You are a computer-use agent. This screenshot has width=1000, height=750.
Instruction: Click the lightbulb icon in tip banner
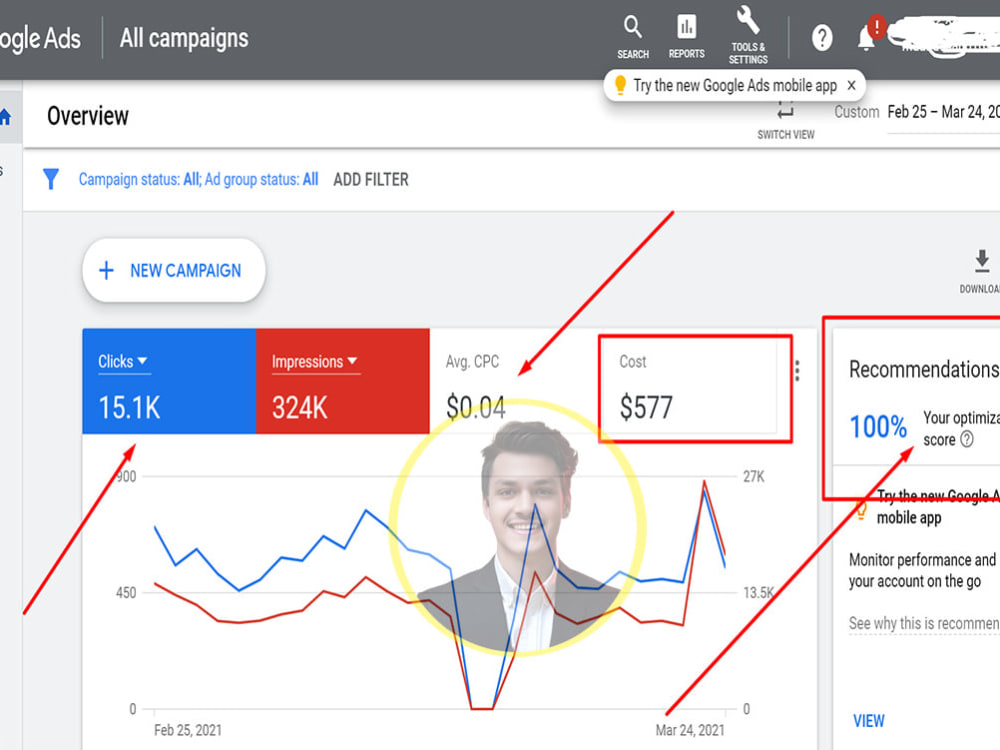619,85
